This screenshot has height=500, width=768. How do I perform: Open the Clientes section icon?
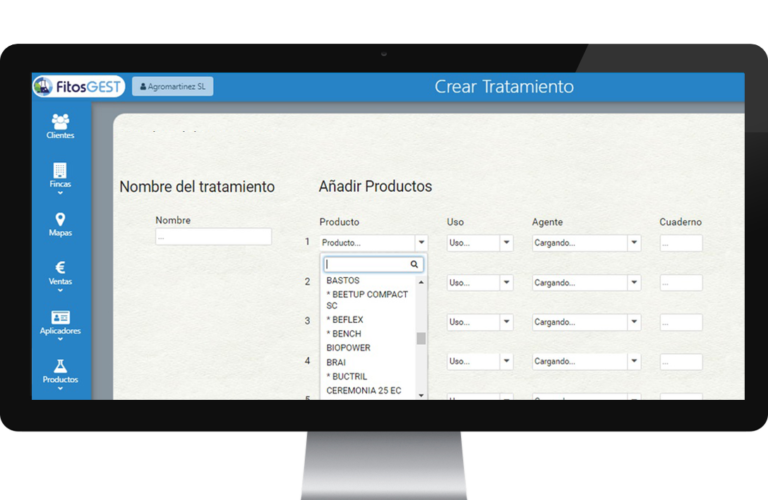click(60, 121)
